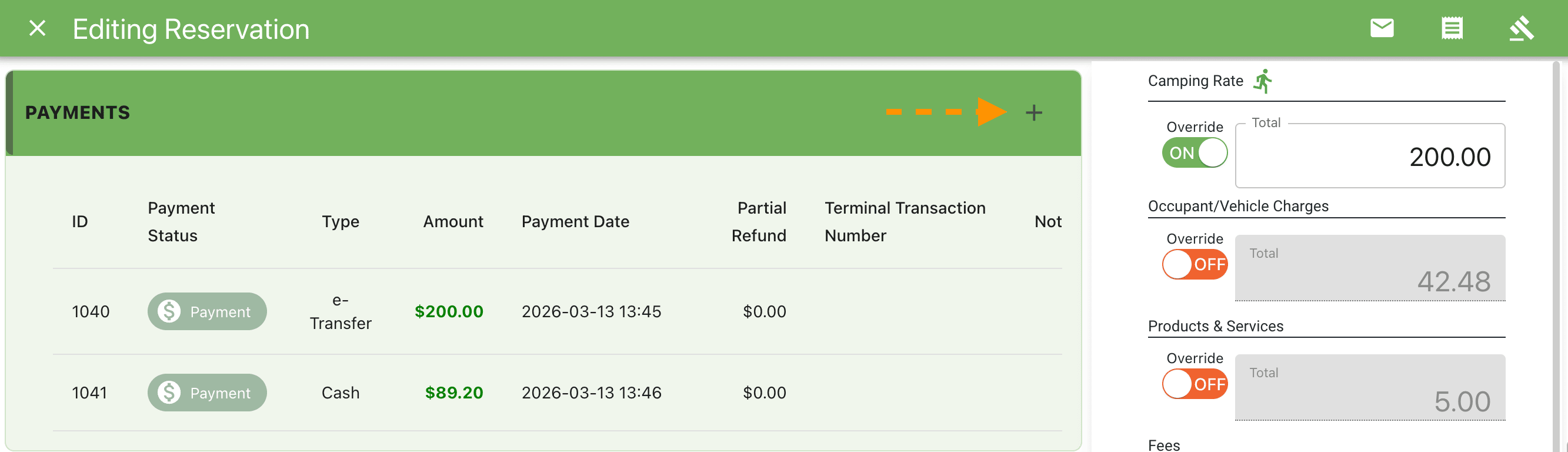Edit the Camping Rate Total field
1568x452 pixels.
(1370, 157)
